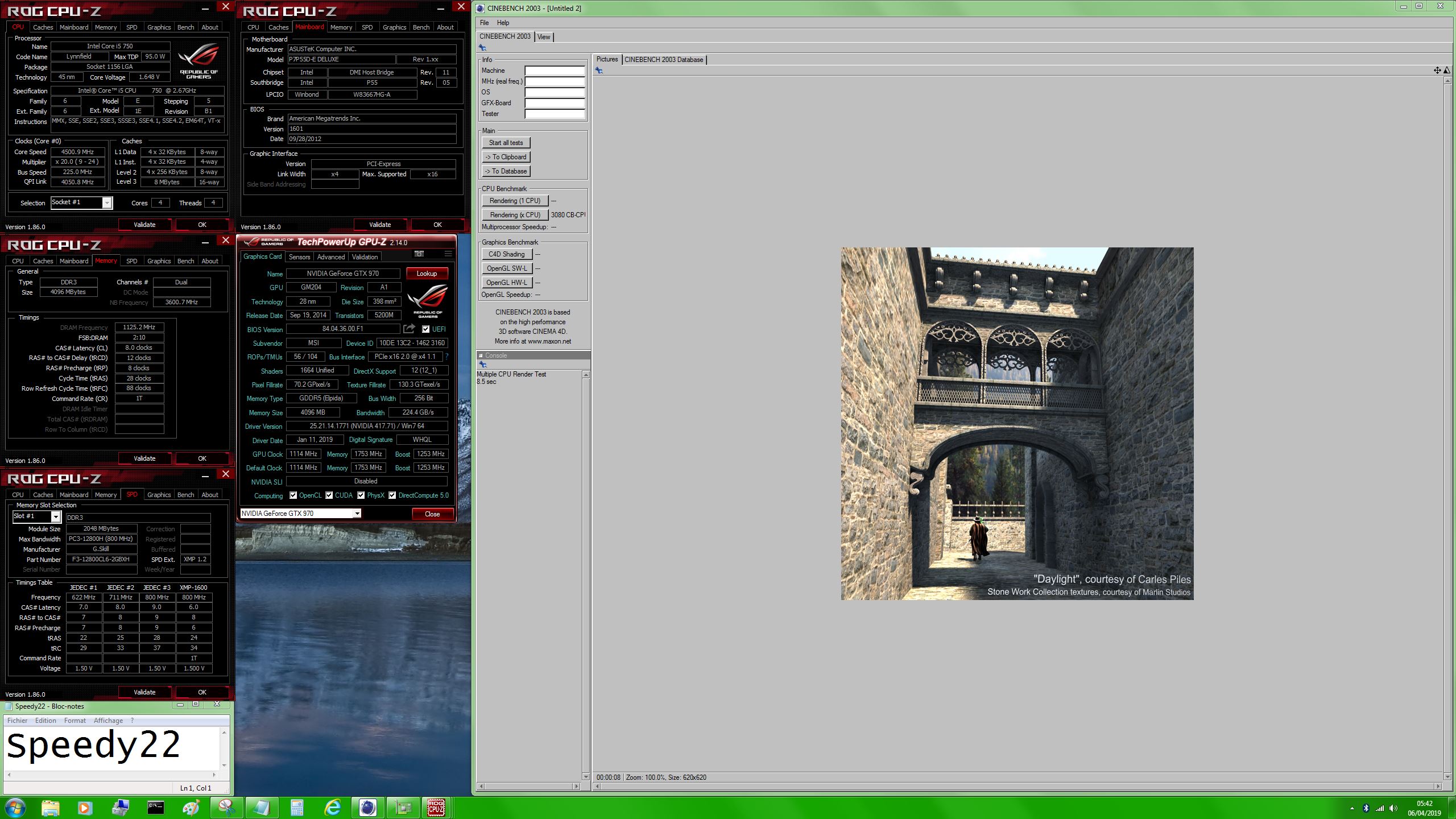Click the ROG CPU-Z taskbar icon

click(x=436, y=808)
